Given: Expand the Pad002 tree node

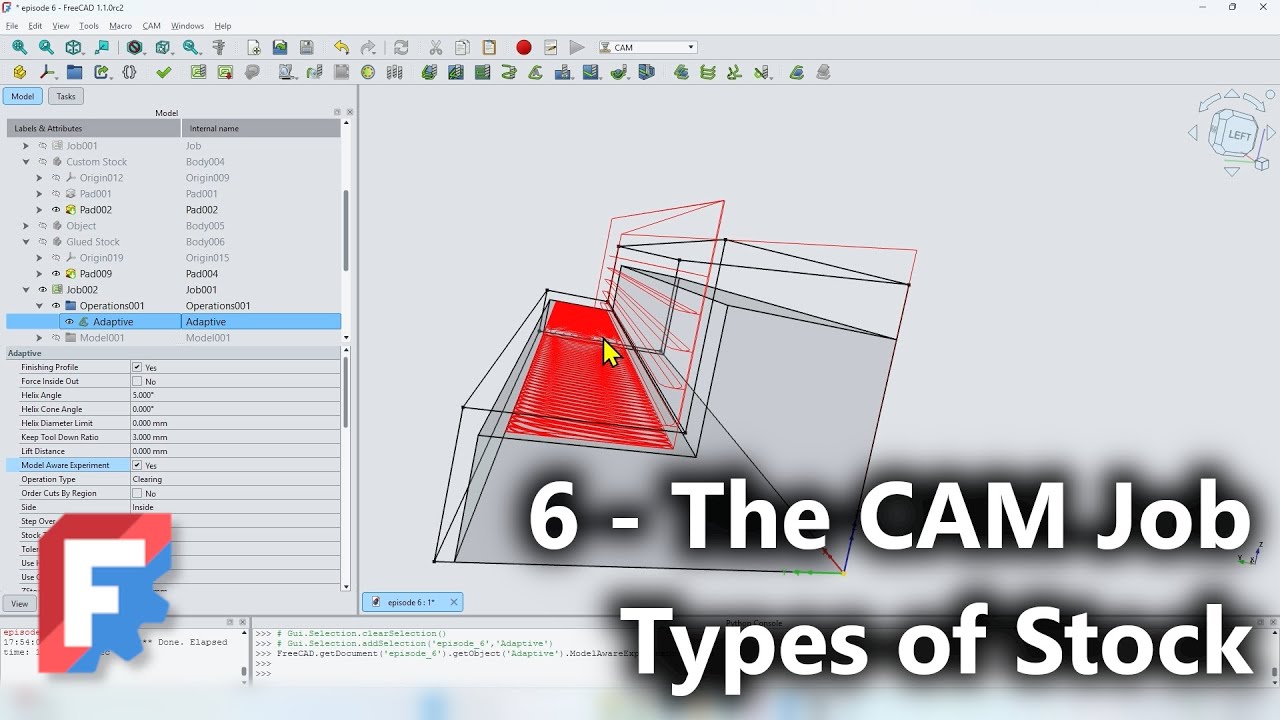Looking at the screenshot, I should pos(39,210).
